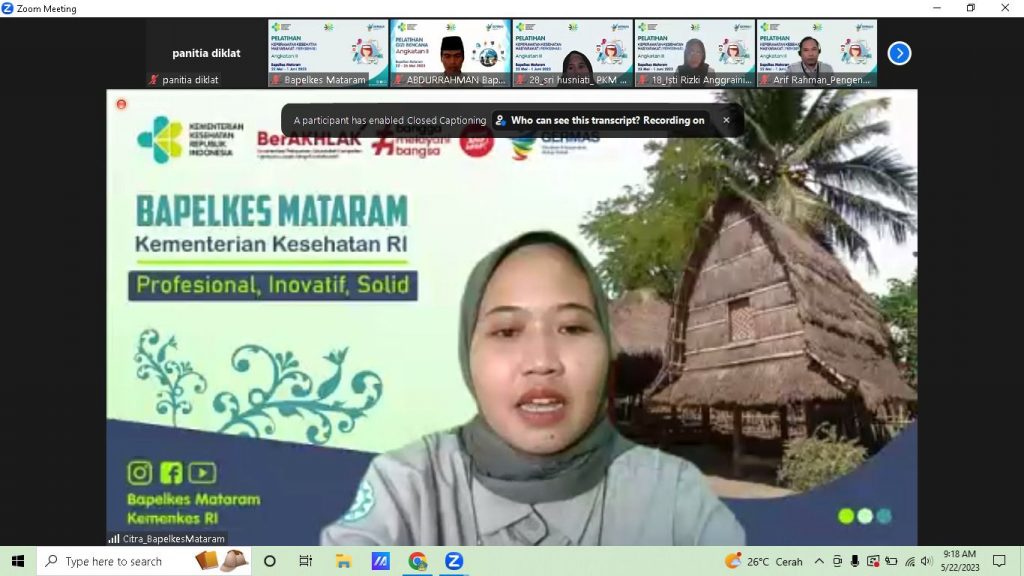This screenshot has height=576, width=1024.
Task: Click muted mic icon on Bapelkes Mataram tile
Action: [276, 80]
